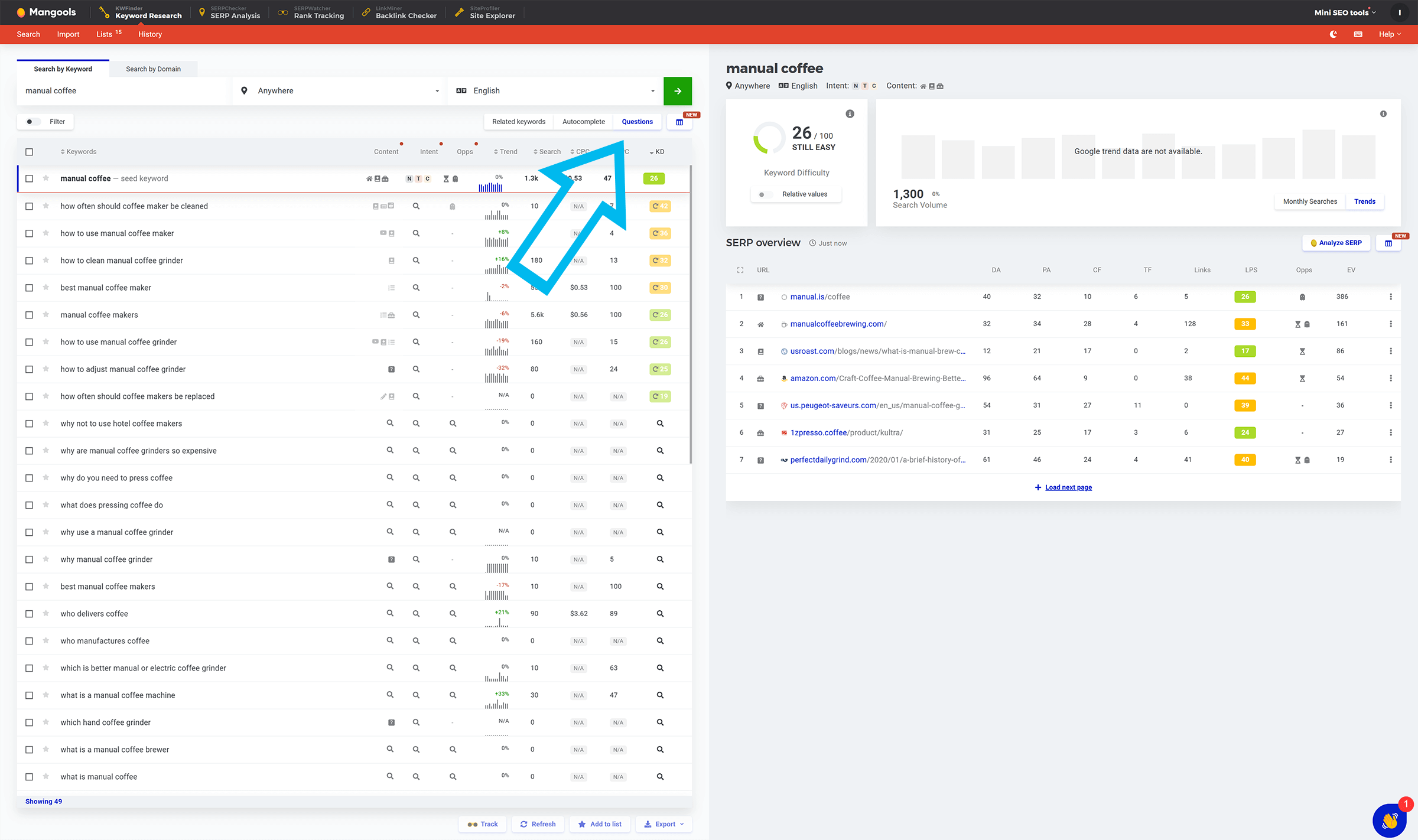Open LinkMiner Backlink Checker tool
Screen dimensions: 1418x840
point(399,12)
